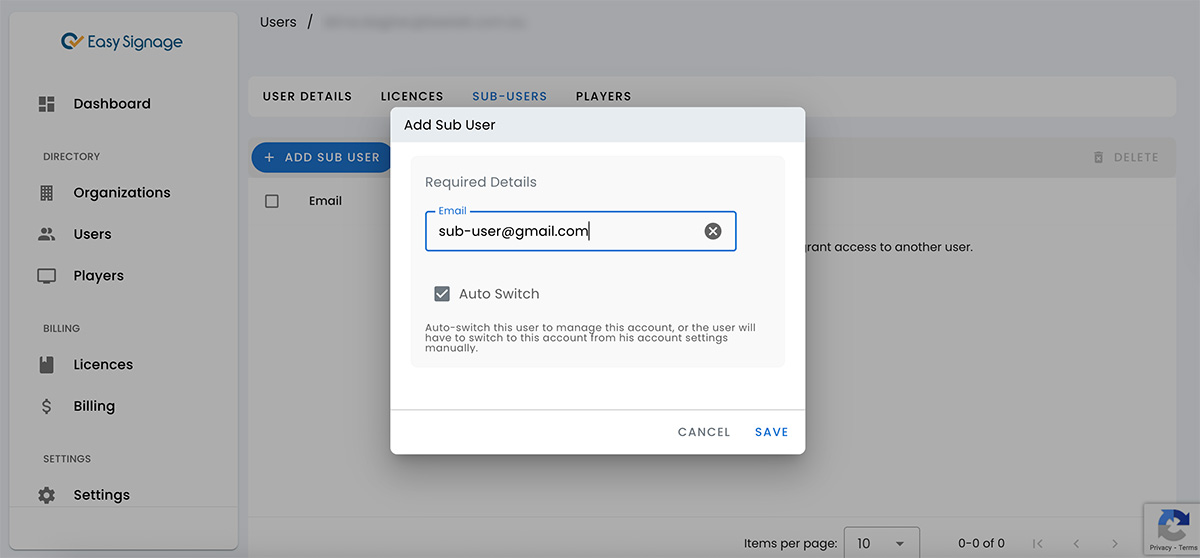1200x558 pixels.
Task: Click the Players screen icon
Action: (x=46, y=276)
